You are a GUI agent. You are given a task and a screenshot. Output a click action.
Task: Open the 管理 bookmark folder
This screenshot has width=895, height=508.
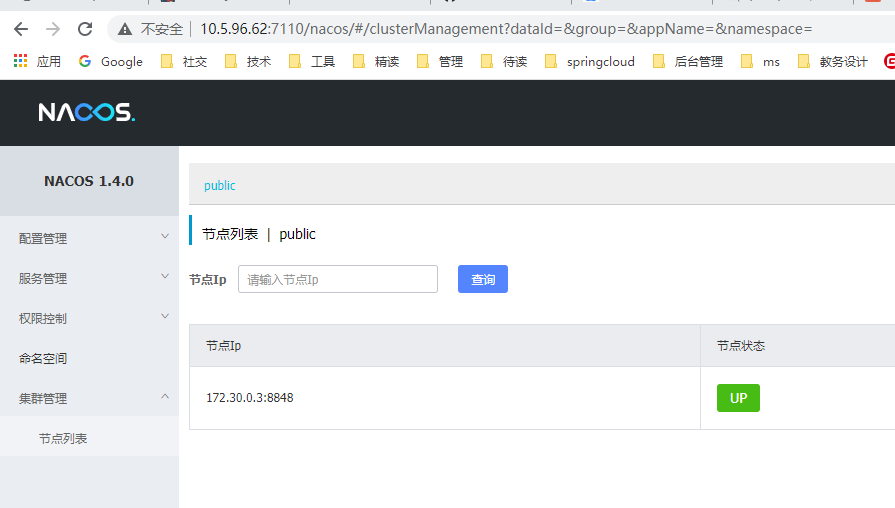coord(440,62)
